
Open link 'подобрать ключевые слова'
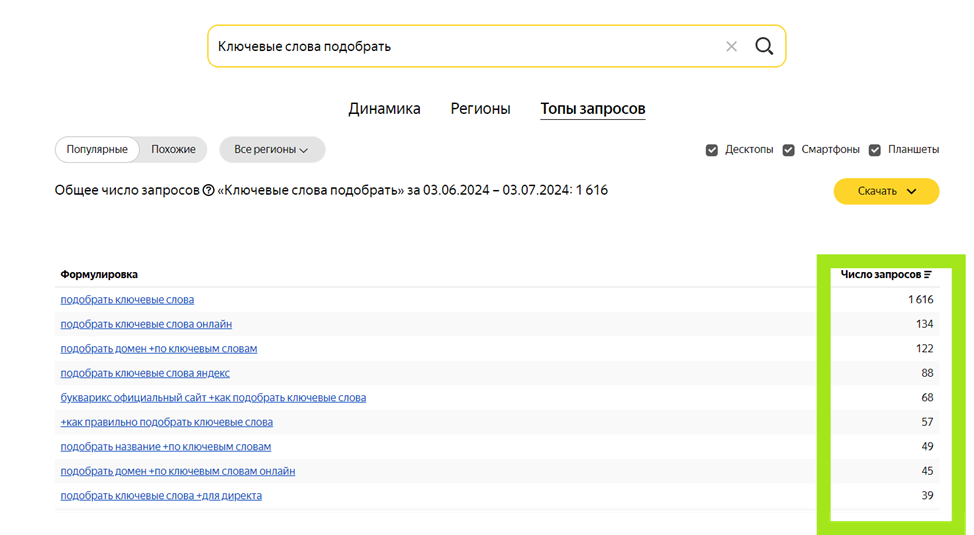(127, 300)
